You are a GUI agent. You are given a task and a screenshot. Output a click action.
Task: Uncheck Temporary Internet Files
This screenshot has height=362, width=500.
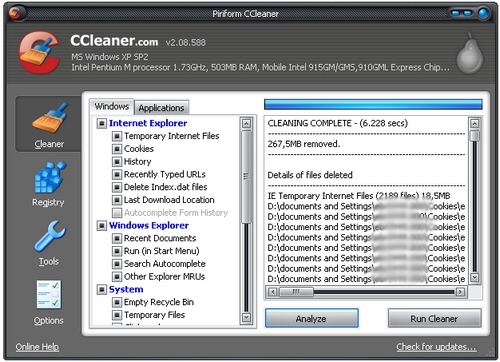pos(117,136)
